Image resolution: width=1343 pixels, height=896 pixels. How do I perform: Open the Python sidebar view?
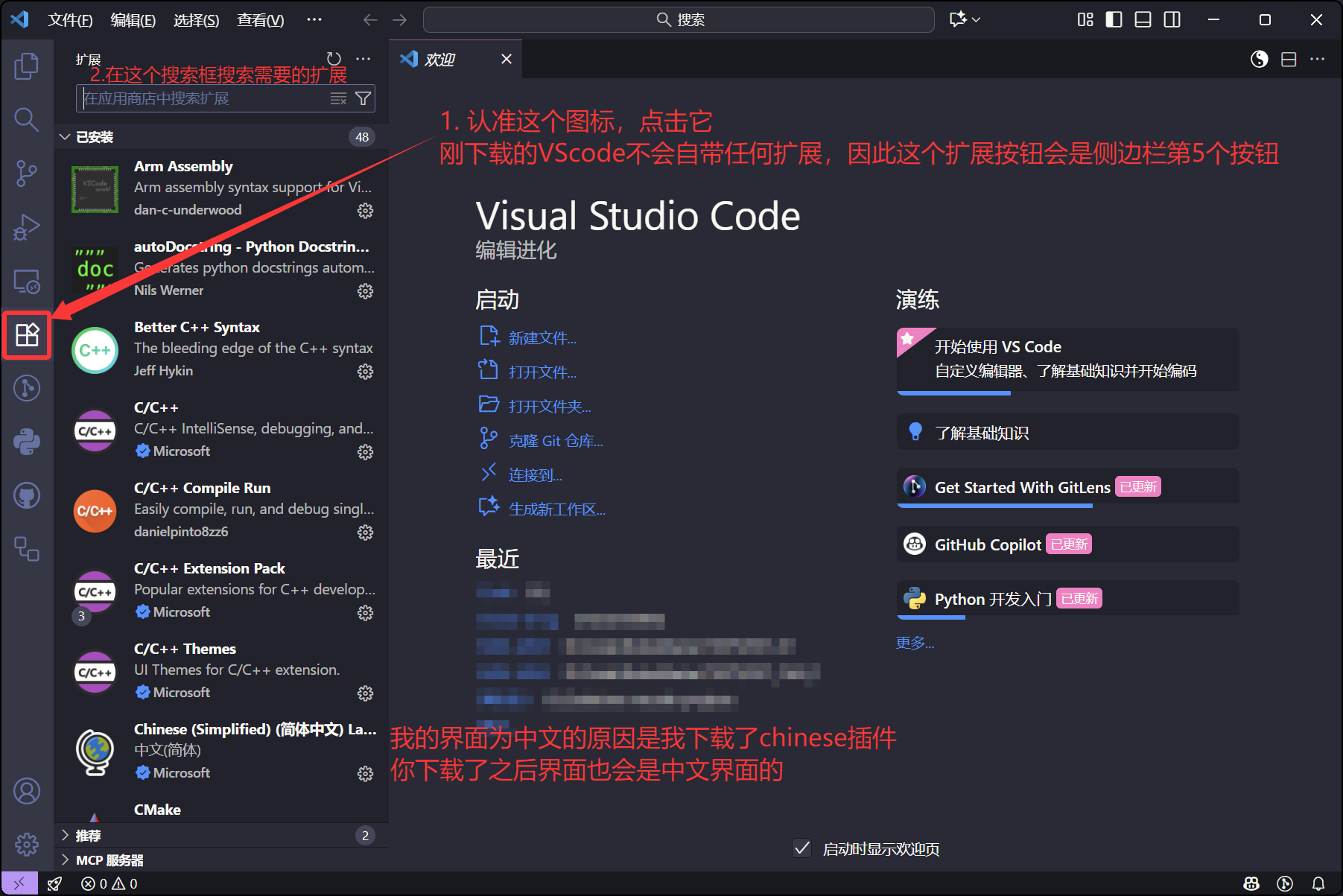point(27,442)
